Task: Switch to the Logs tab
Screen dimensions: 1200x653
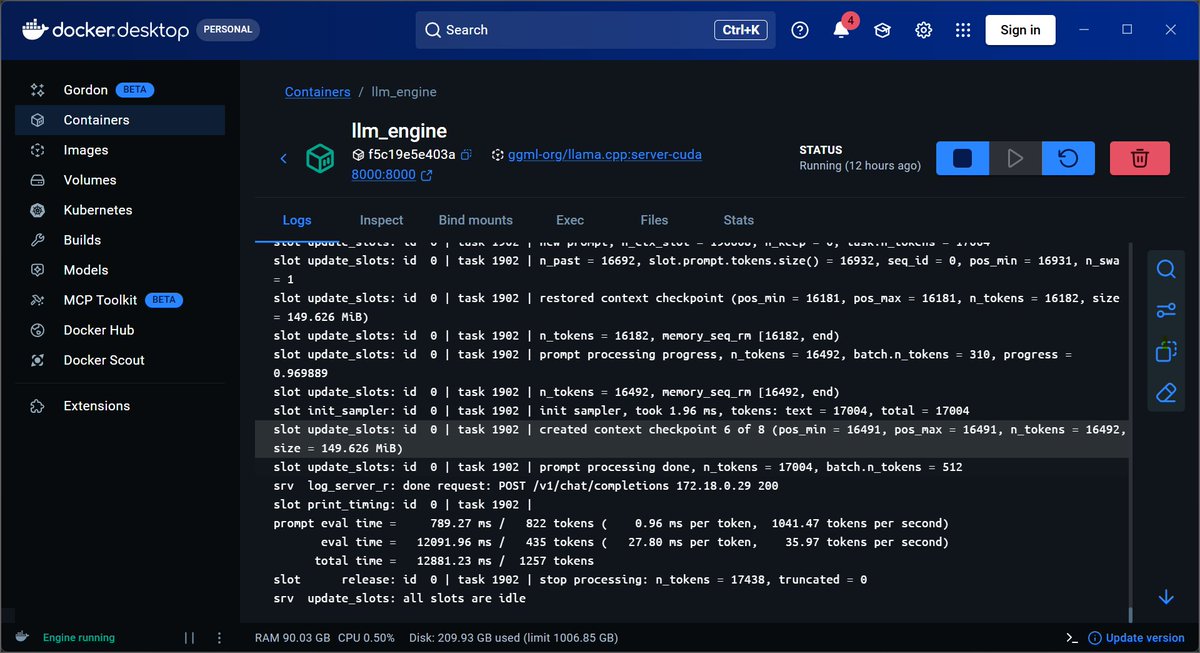Action: [297, 220]
